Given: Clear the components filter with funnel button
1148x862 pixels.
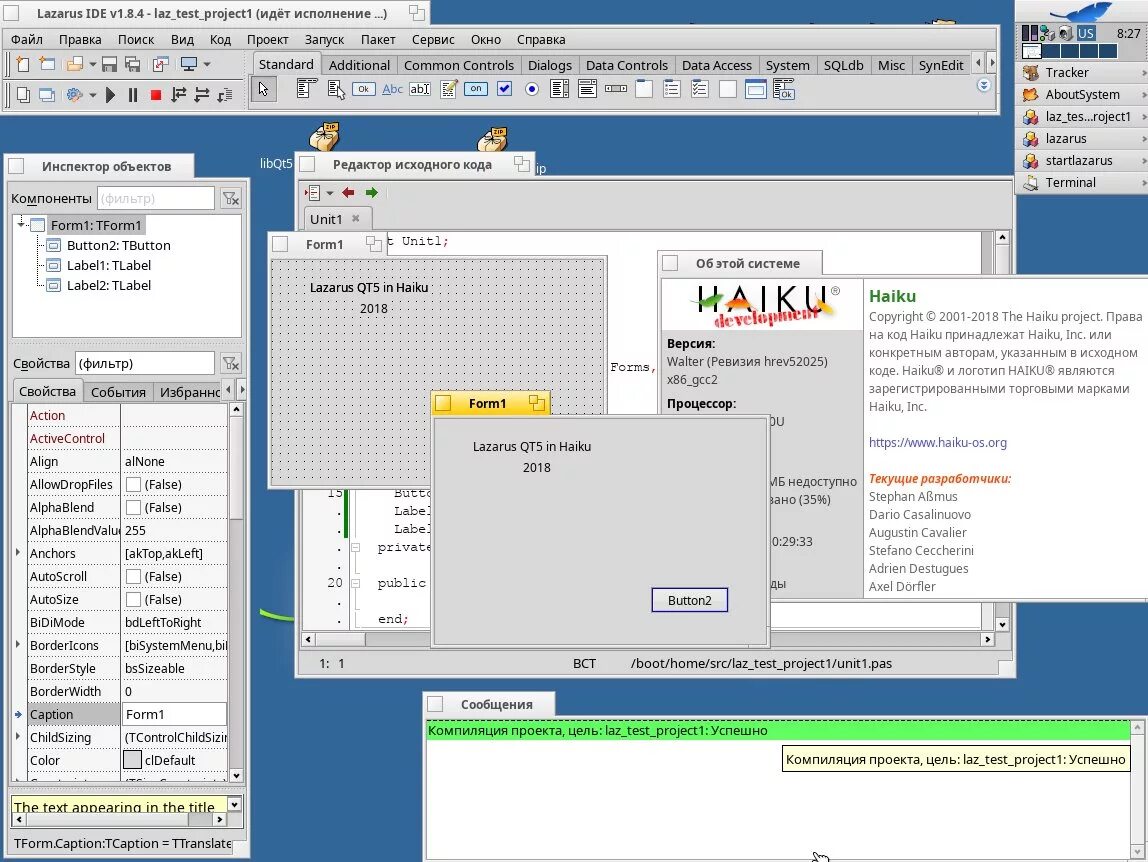Looking at the screenshot, I should 231,198.
